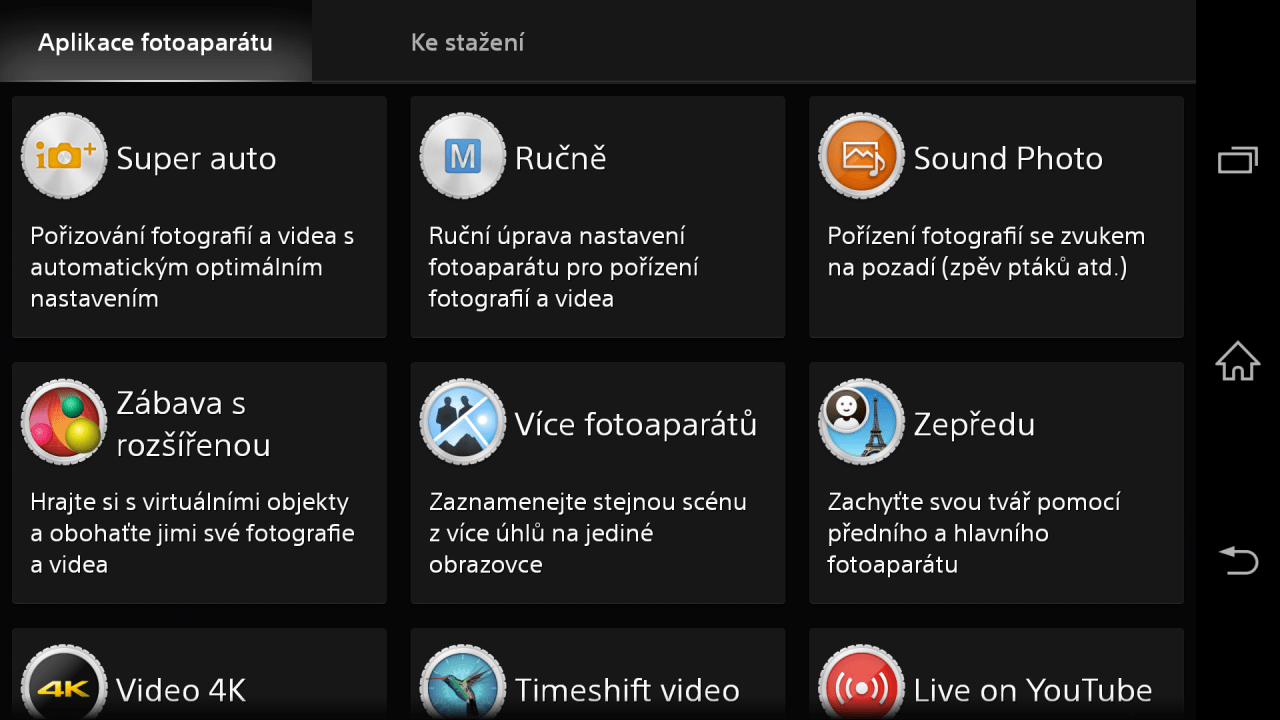Select the Video 4K icon

[x=64, y=683]
